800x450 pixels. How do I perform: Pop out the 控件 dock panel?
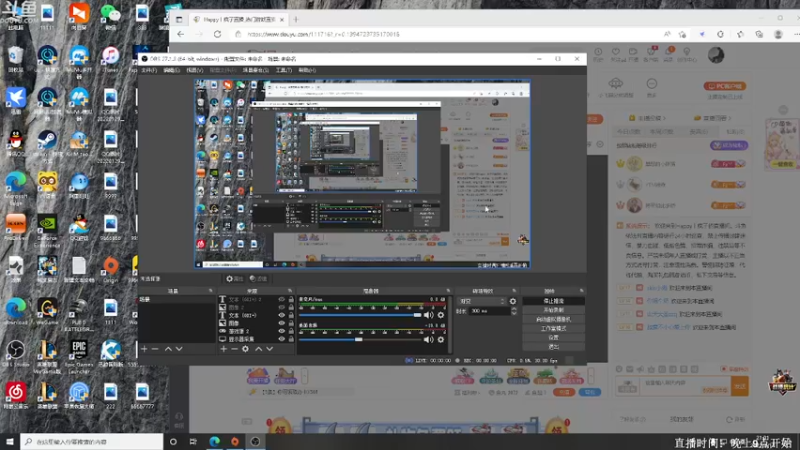(x=581, y=291)
